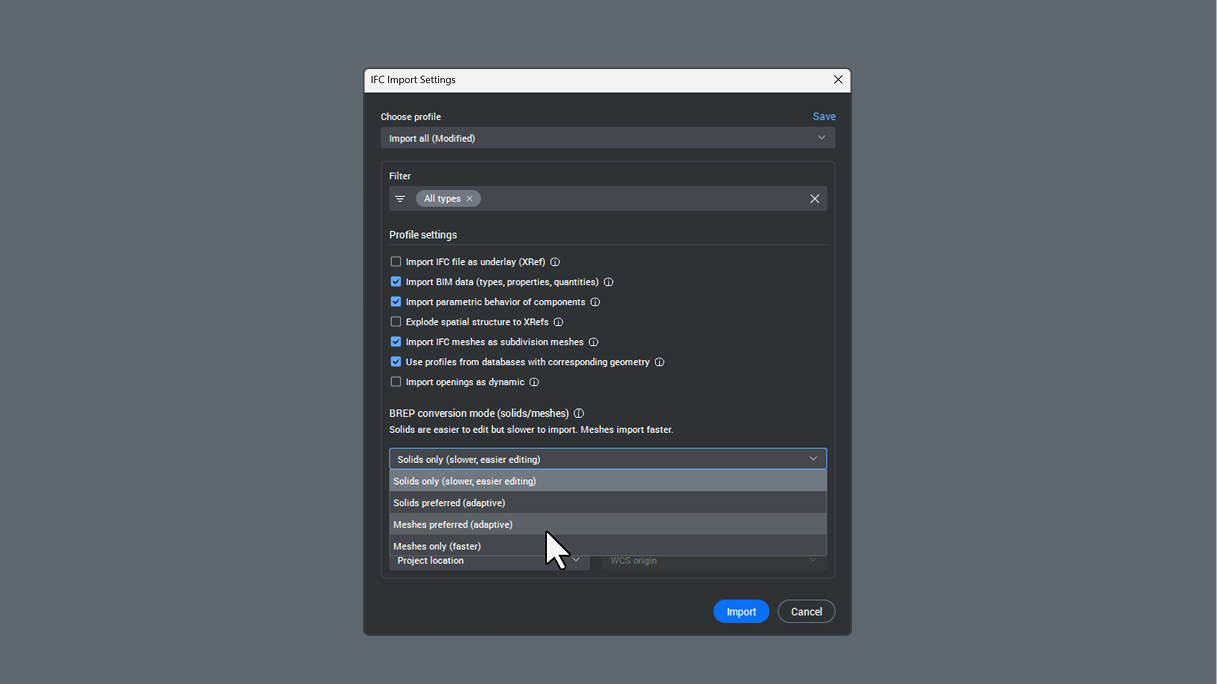Show info for BREP conversion mode
This screenshot has height=684, width=1217.
tap(579, 413)
